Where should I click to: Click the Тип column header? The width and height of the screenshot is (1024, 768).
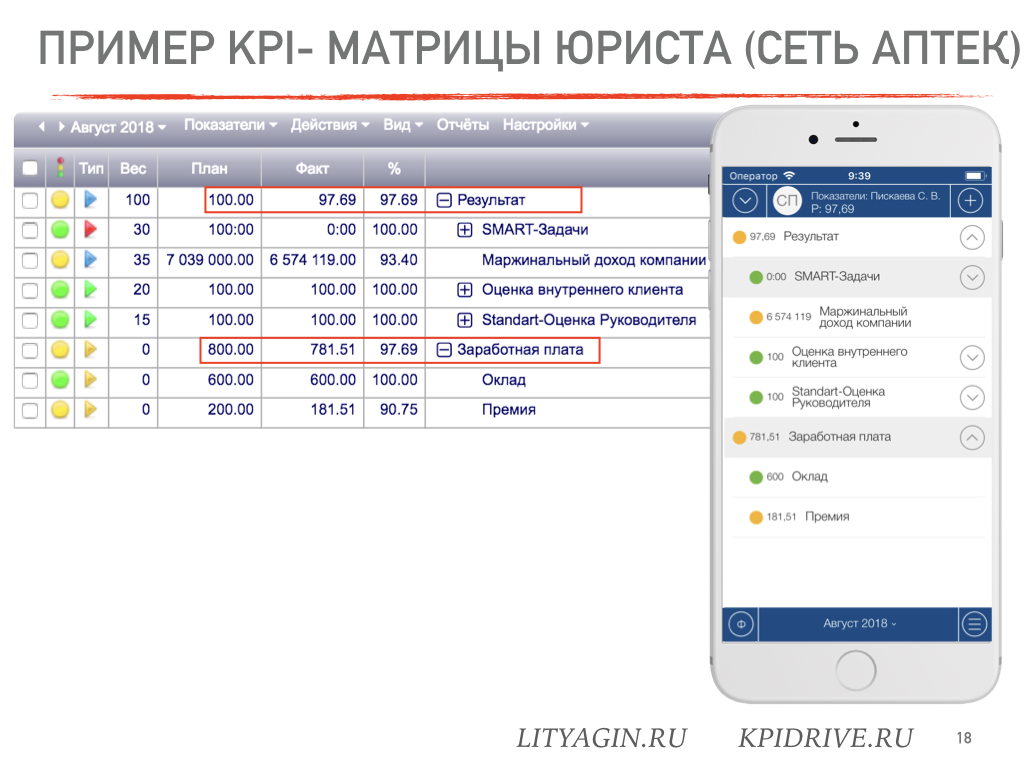click(x=91, y=168)
